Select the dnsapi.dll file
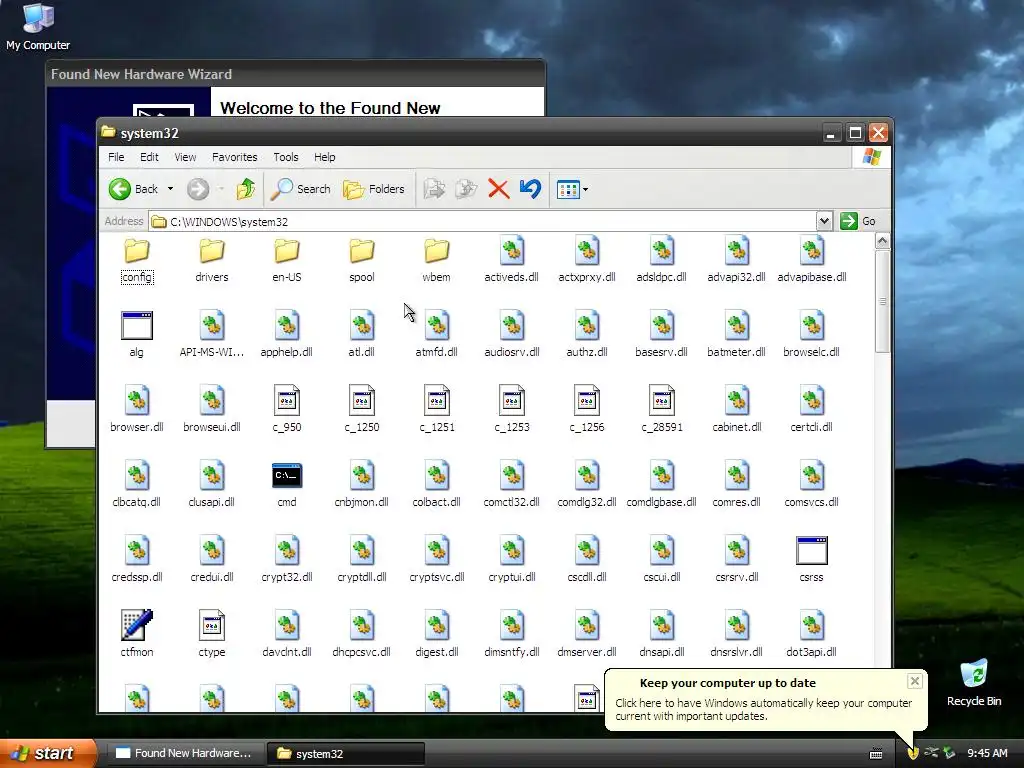Image resolution: width=1024 pixels, height=768 pixels. tap(662, 634)
